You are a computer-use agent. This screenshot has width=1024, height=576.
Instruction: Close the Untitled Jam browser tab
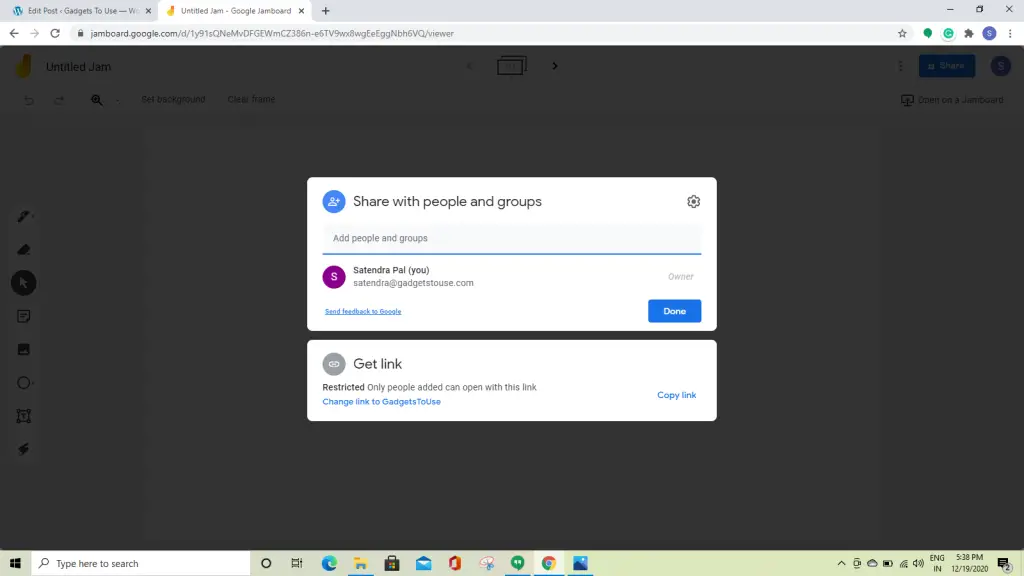point(301,11)
